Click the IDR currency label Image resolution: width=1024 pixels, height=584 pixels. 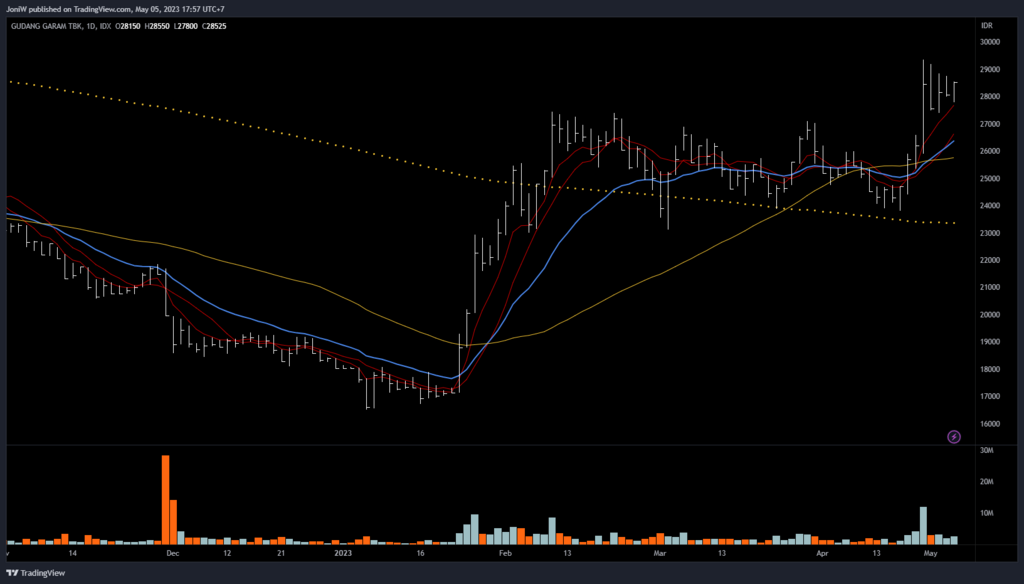pyautogui.click(x=986, y=25)
